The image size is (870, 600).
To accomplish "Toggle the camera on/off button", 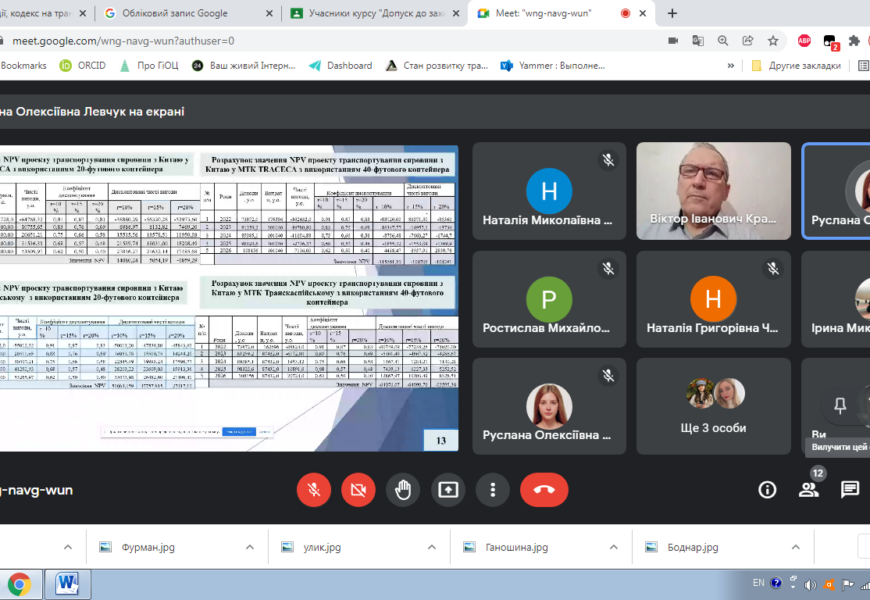I will 358,489.
